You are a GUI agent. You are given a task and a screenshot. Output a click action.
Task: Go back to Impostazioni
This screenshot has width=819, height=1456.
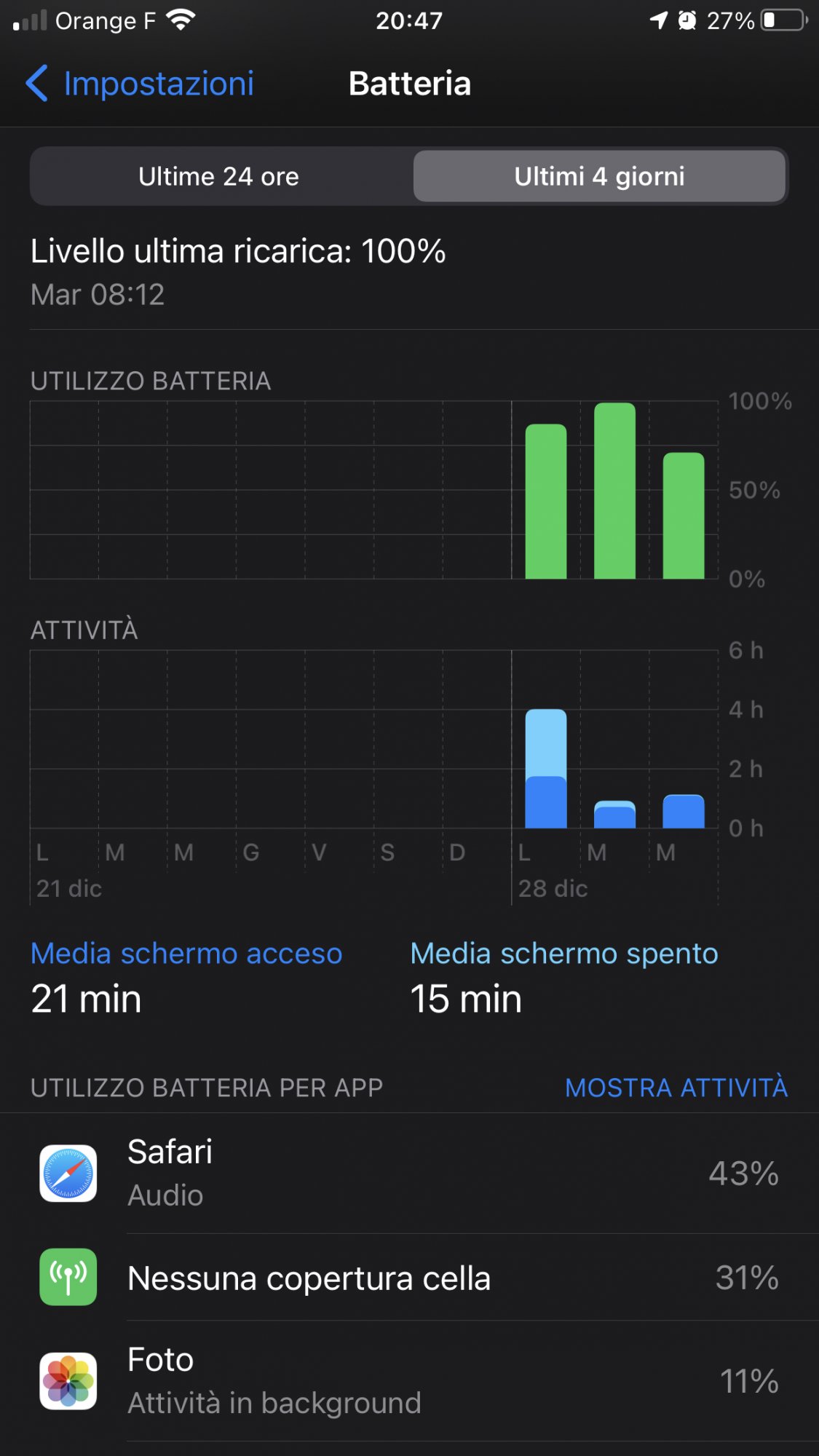(x=159, y=83)
